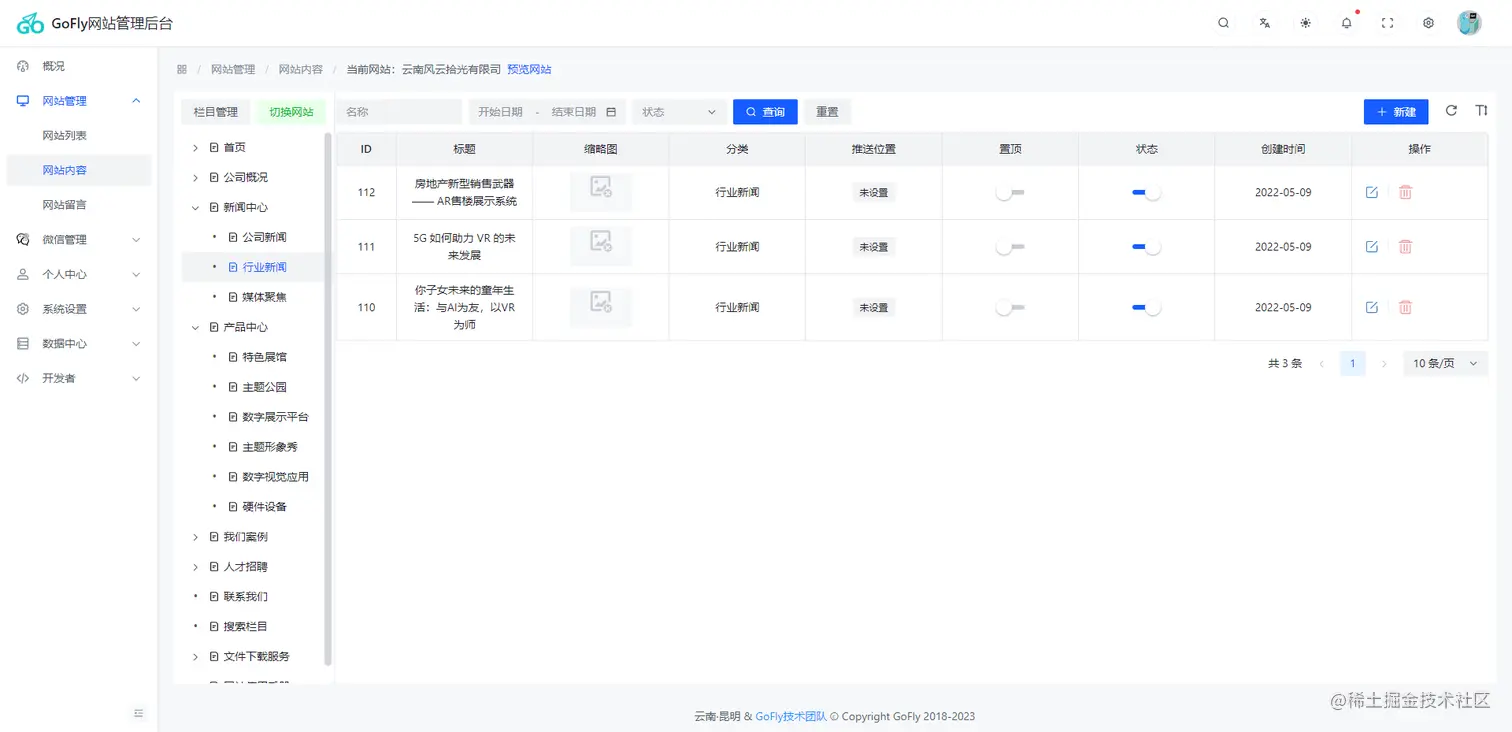Viewport: 1512px width, 732px height.
Task: Click the 新建 button
Action: [1396, 112]
